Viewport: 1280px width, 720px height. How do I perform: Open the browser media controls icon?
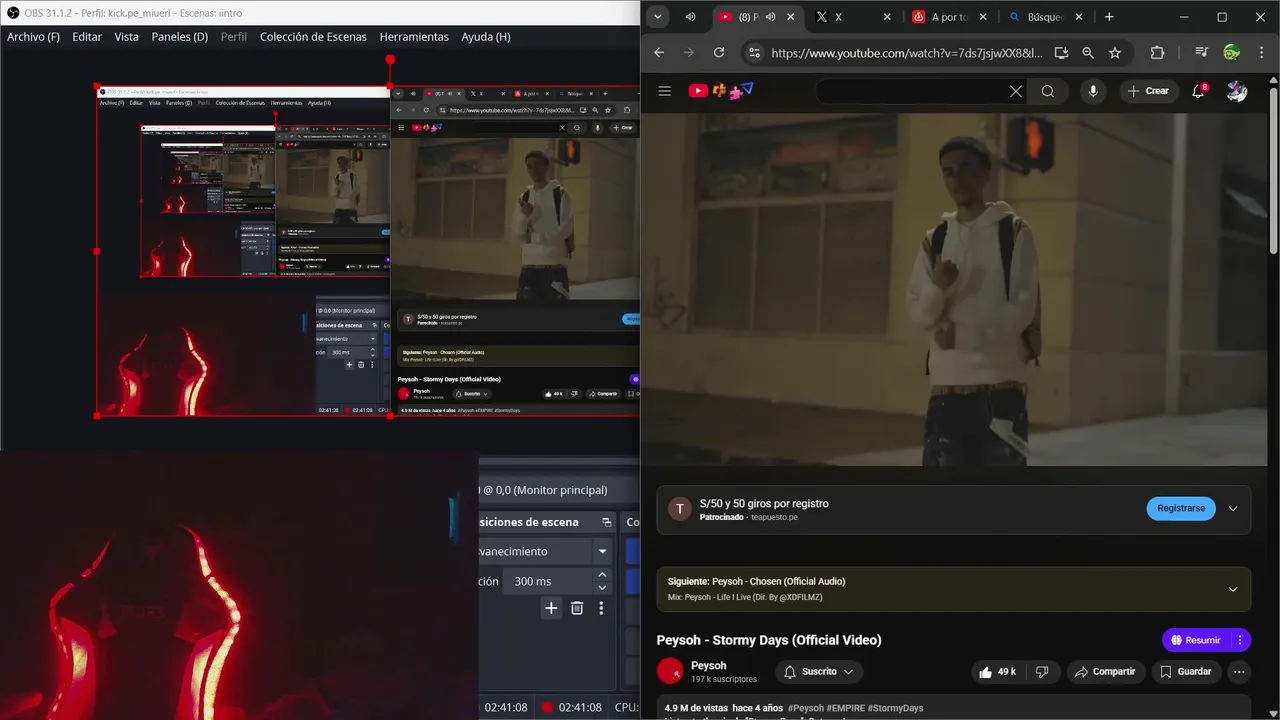[x=1202, y=53]
